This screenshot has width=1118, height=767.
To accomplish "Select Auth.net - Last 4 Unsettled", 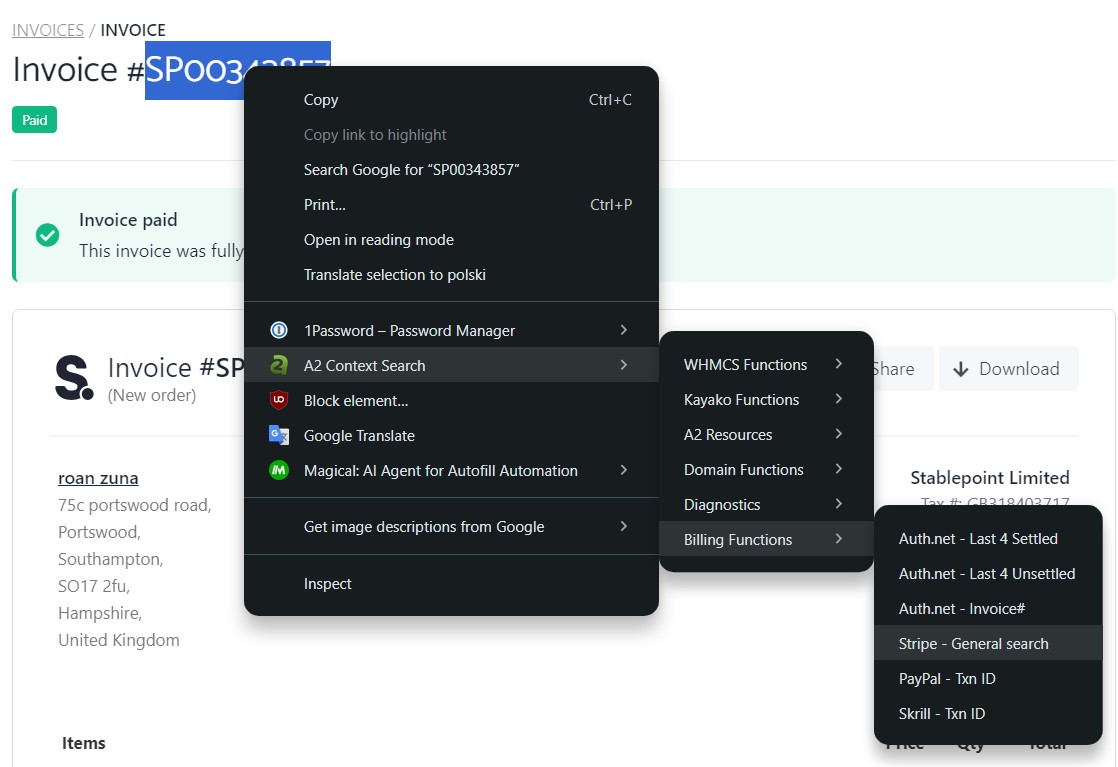I will [x=988, y=573].
